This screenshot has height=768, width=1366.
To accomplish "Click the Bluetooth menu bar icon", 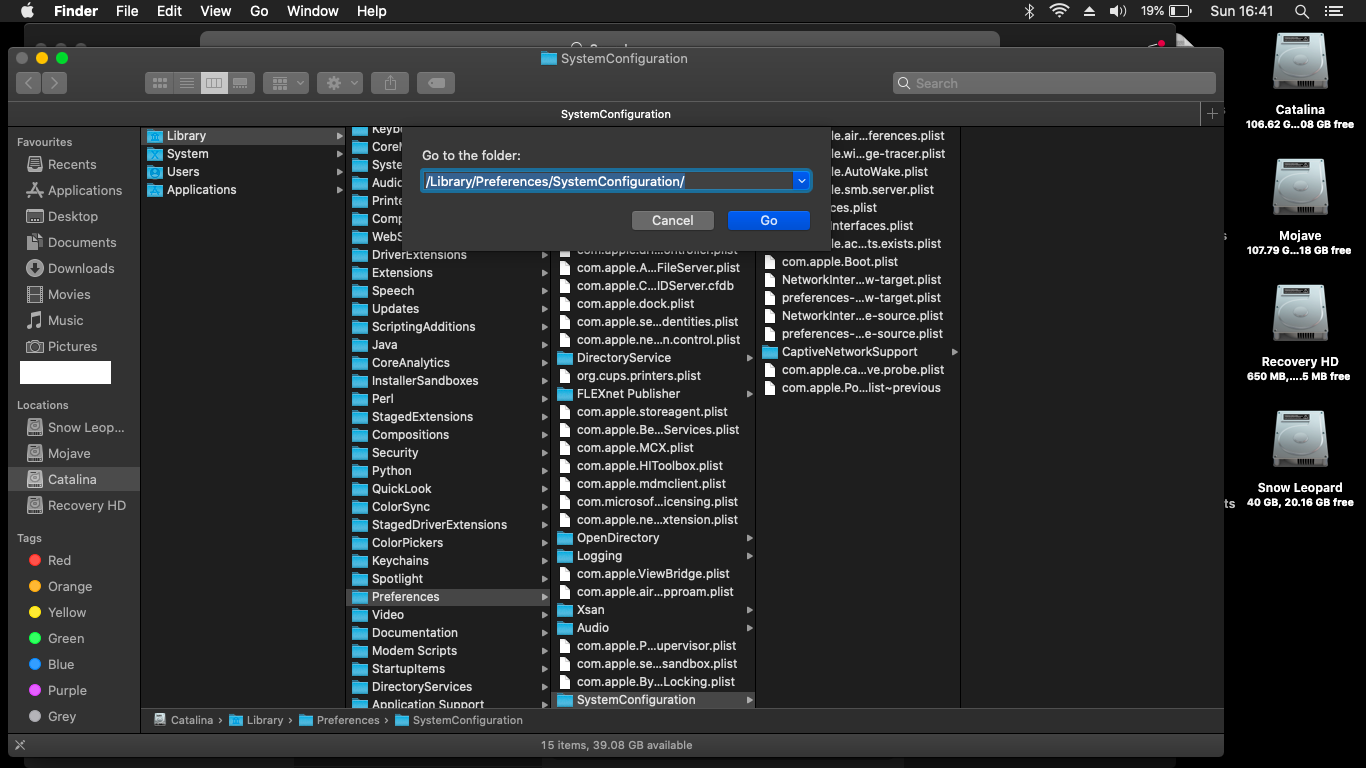I will (1029, 11).
